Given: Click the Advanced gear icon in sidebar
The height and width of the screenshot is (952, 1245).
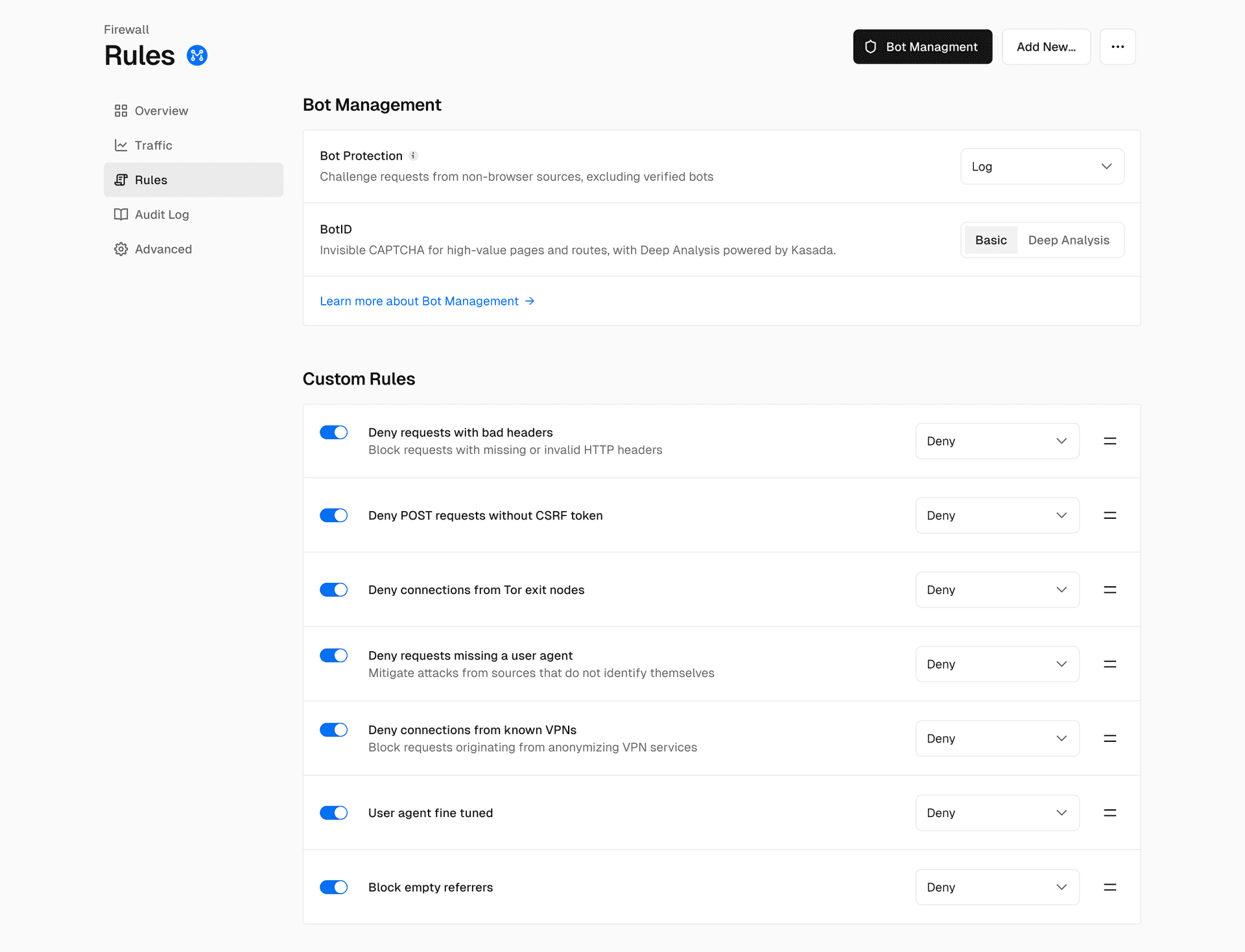Looking at the screenshot, I should (121, 249).
